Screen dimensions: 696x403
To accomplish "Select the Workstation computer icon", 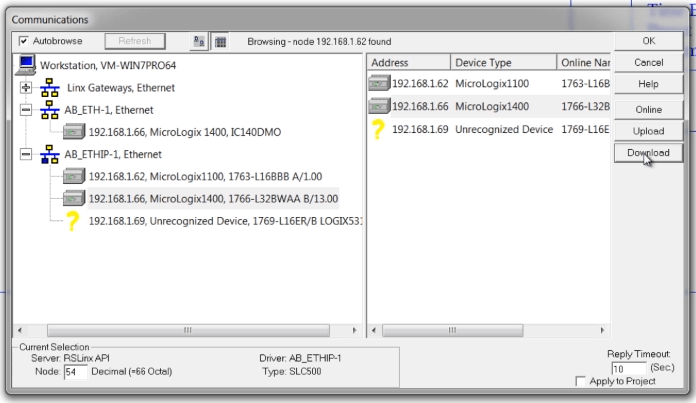I will [x=26, y=65].
